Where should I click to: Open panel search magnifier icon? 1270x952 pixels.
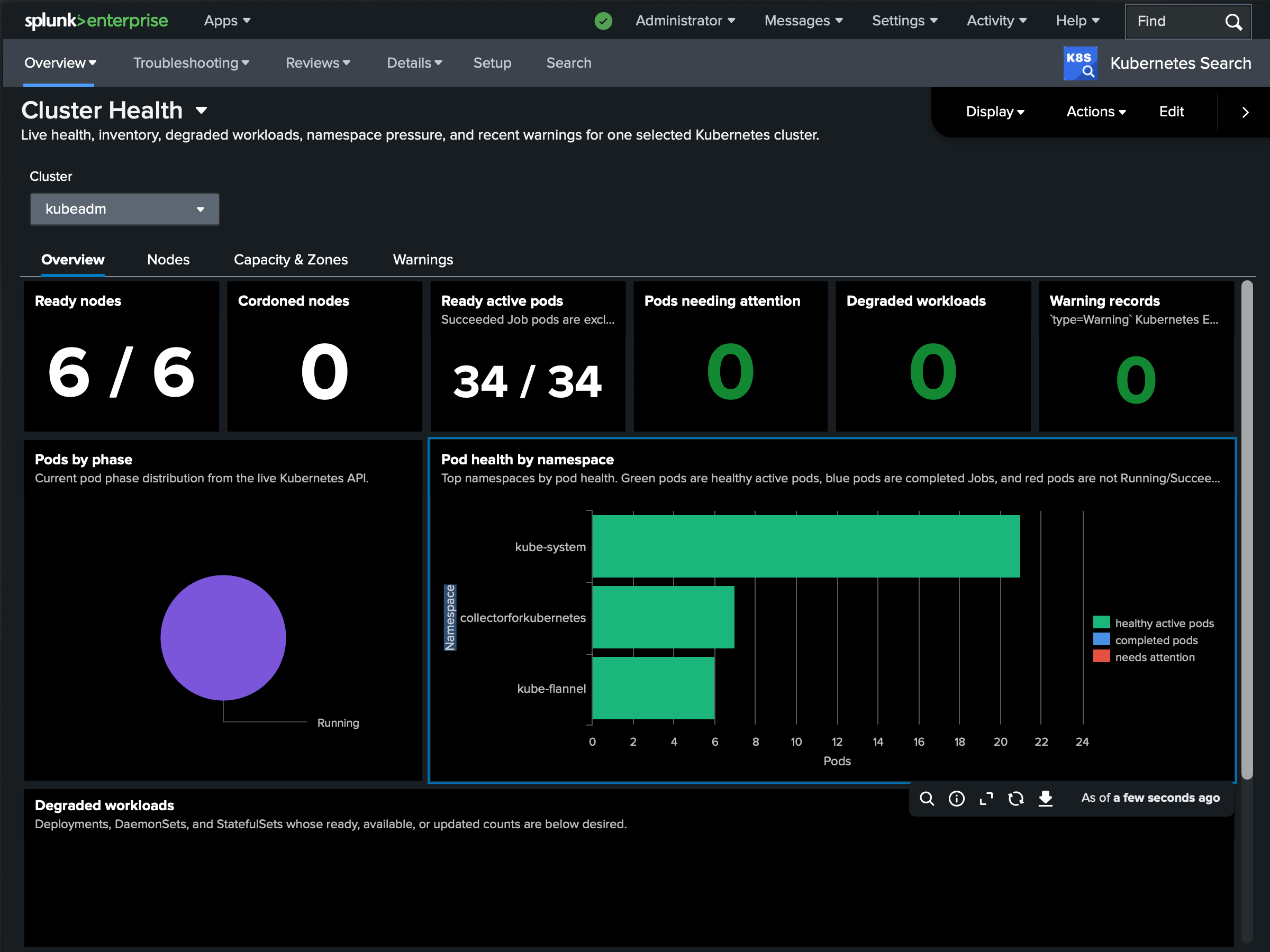(x=927, y=798)
